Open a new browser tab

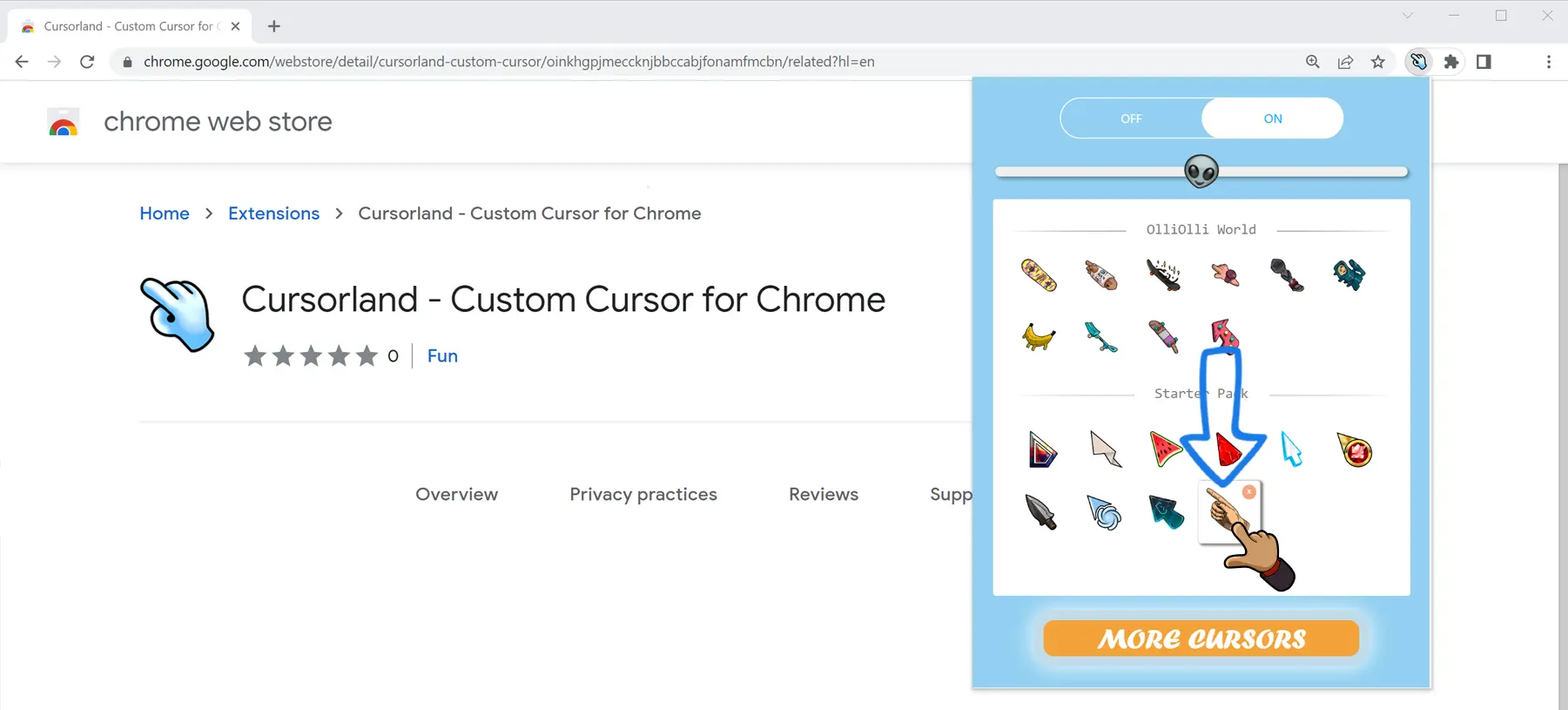click(x=274, y=26)
